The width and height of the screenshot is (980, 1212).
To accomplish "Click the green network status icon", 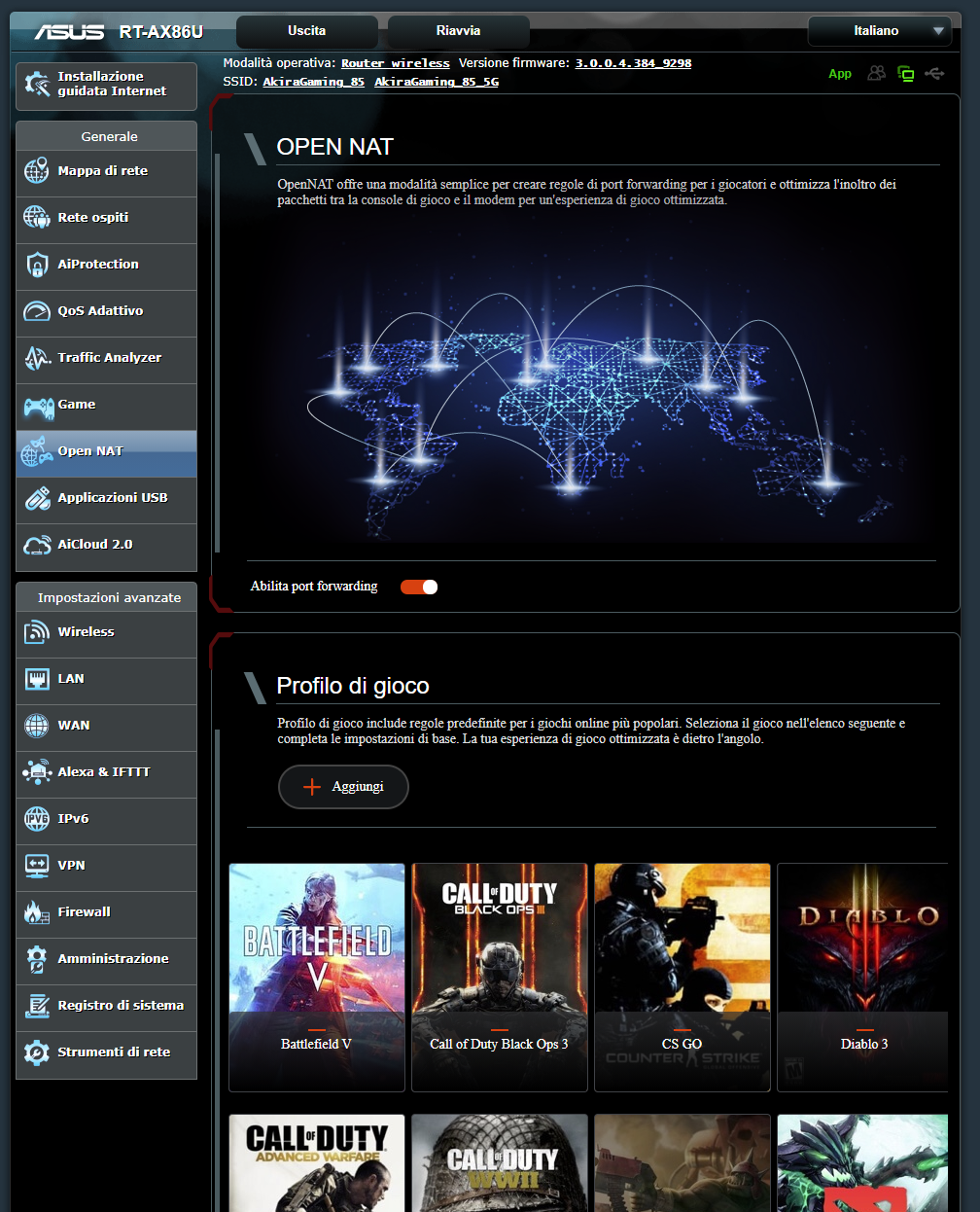I will pos(905,74).
